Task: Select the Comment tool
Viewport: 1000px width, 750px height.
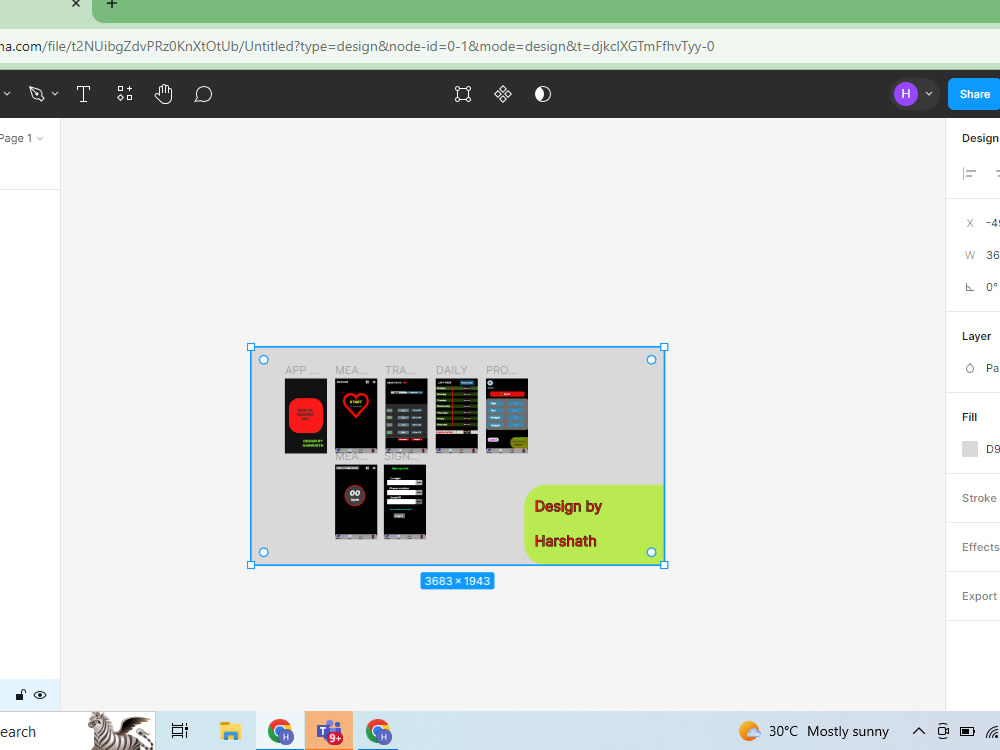Action: click(203, 94)
